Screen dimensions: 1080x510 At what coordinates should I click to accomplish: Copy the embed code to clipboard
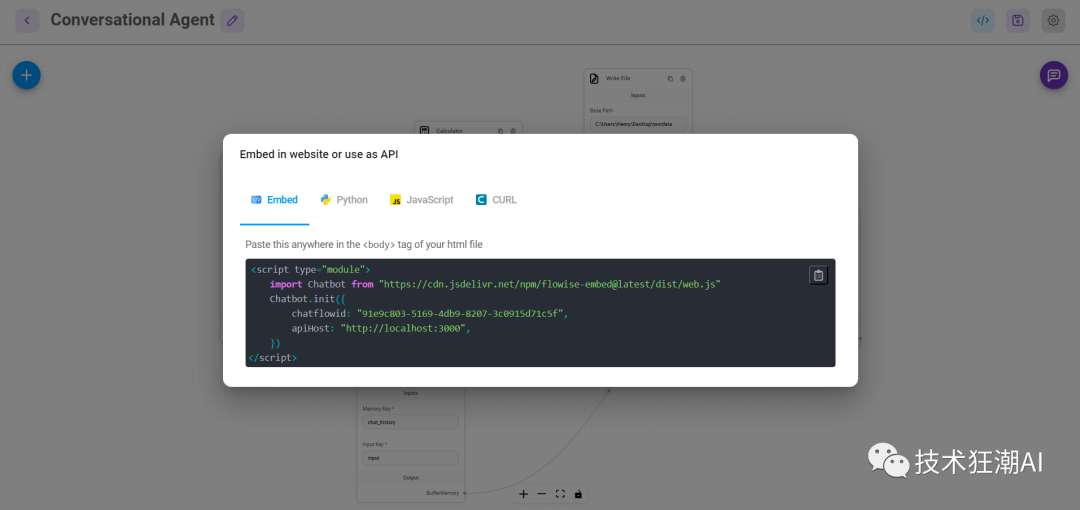click(x=818, y=275)
